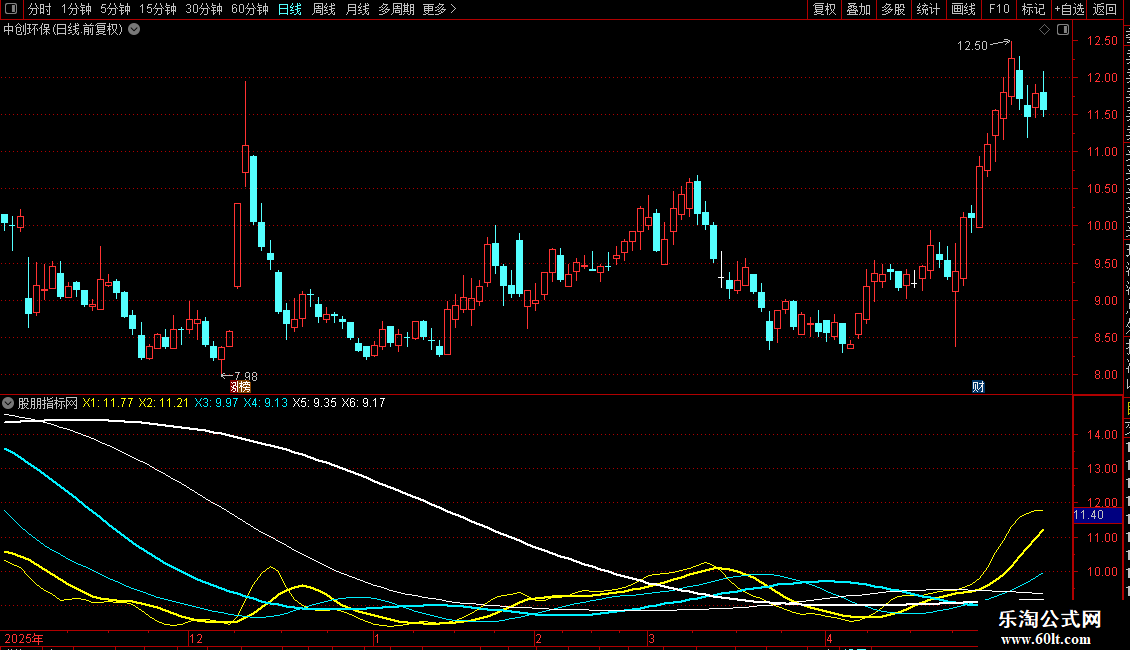The height and width of the screenshot is (650, 1130).
Task: Open the 画线 drawing tools
Action: (x=964, y=9)
